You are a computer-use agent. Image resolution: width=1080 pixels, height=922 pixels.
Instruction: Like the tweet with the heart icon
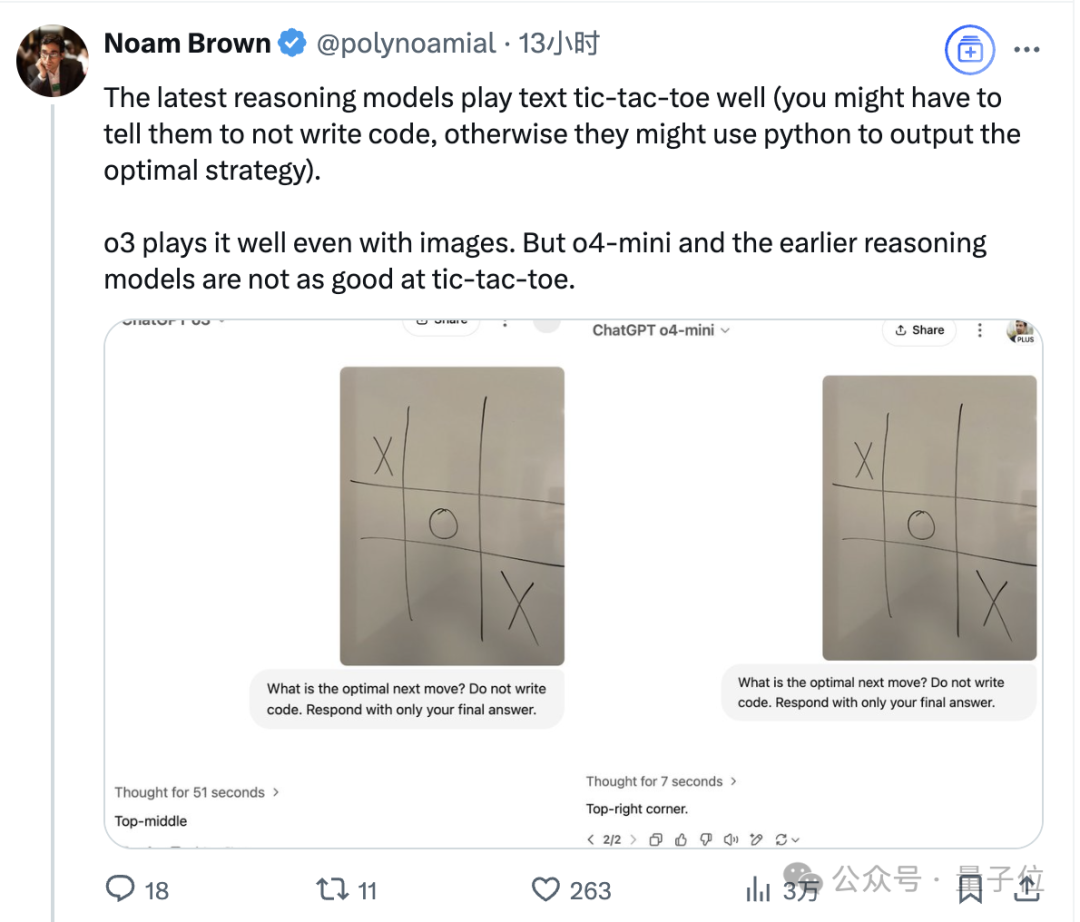point(546,889)
